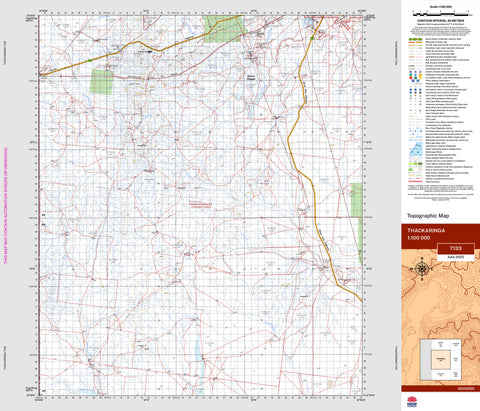Click the green national park swatches in the legend
The height and width of the screenshot is (411, 480).
pyautogui.click(x=416, y=164)
